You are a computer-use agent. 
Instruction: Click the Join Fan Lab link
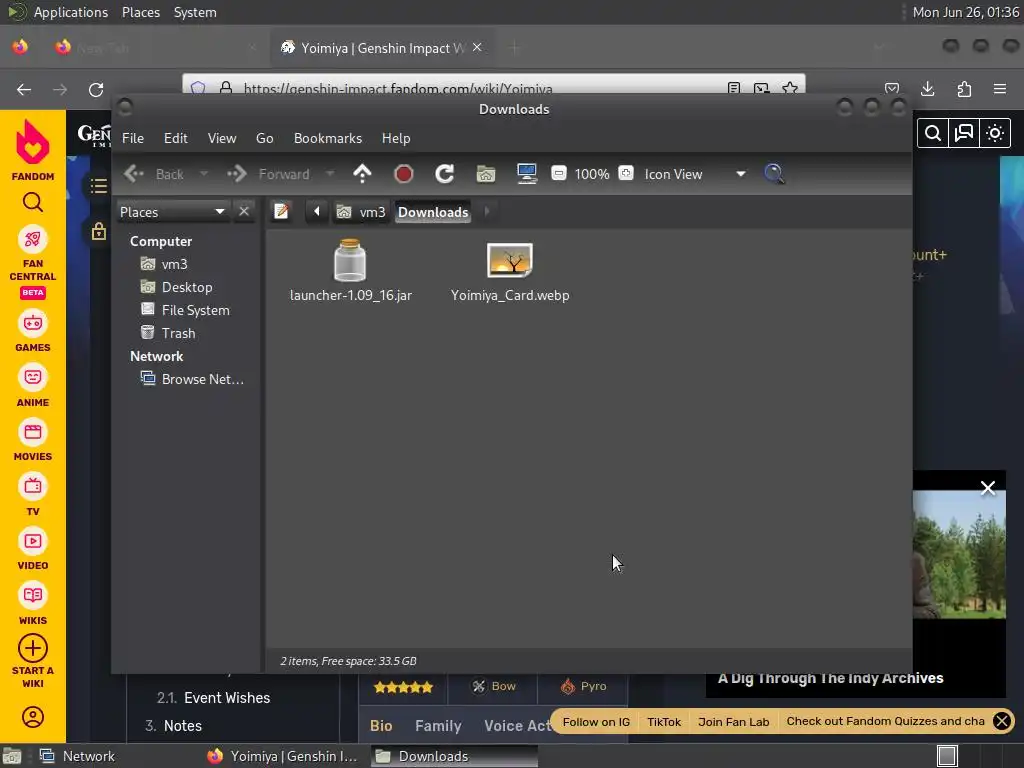pos(733,722)
